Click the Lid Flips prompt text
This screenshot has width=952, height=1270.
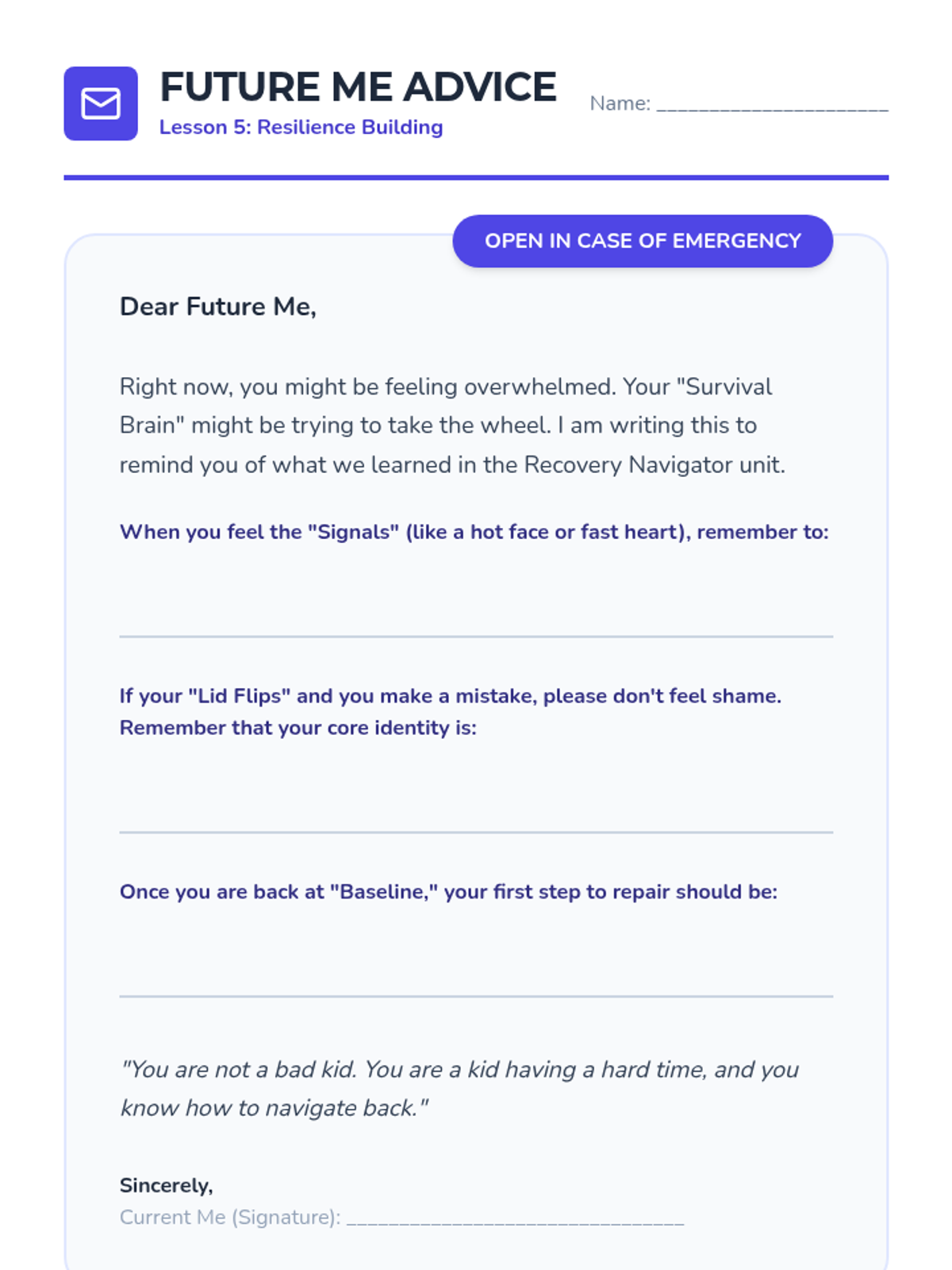click(x=450, y=696)
